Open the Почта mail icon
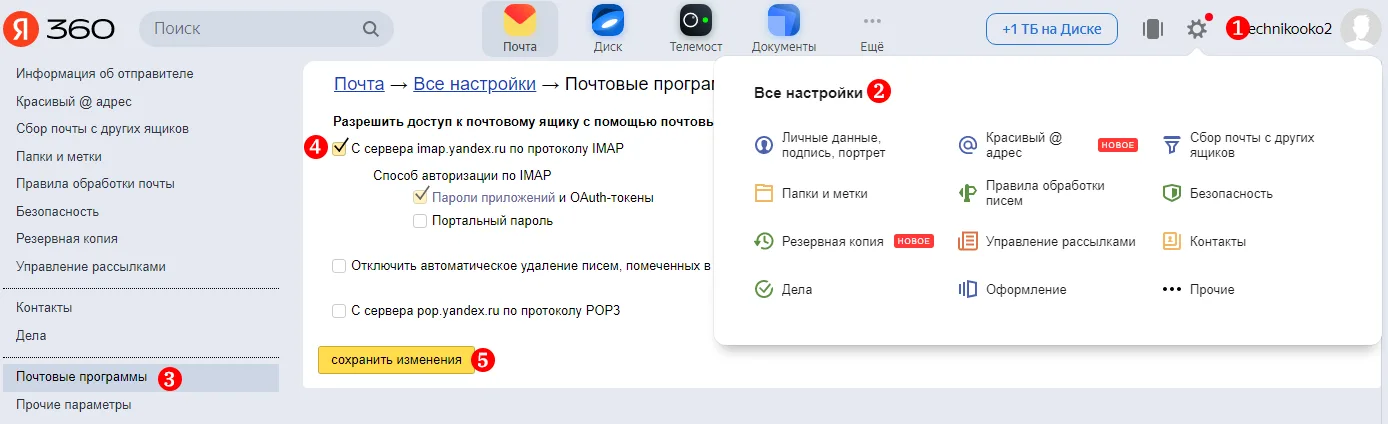Image resolution: width=1388 pixels, height=424 pixels. click(x=519, y=22)
